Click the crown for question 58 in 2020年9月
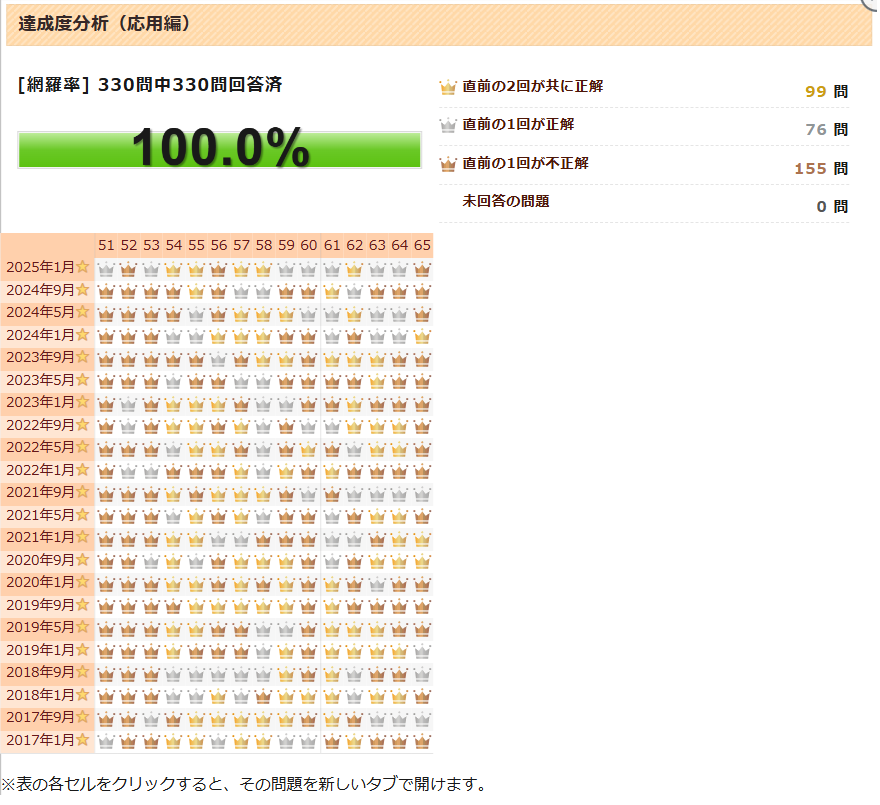880x805 pixels. click(x=263, y=558)
